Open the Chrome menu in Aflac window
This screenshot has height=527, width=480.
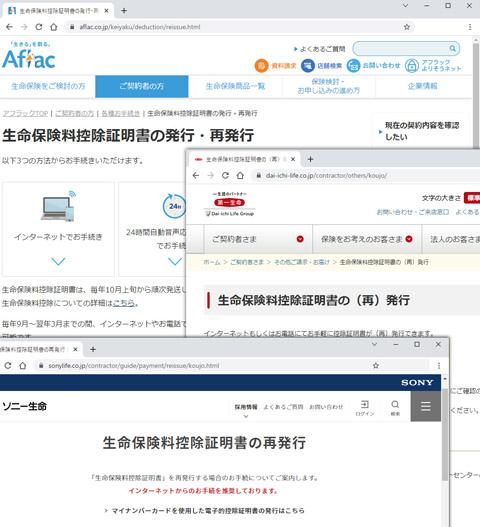470,27
